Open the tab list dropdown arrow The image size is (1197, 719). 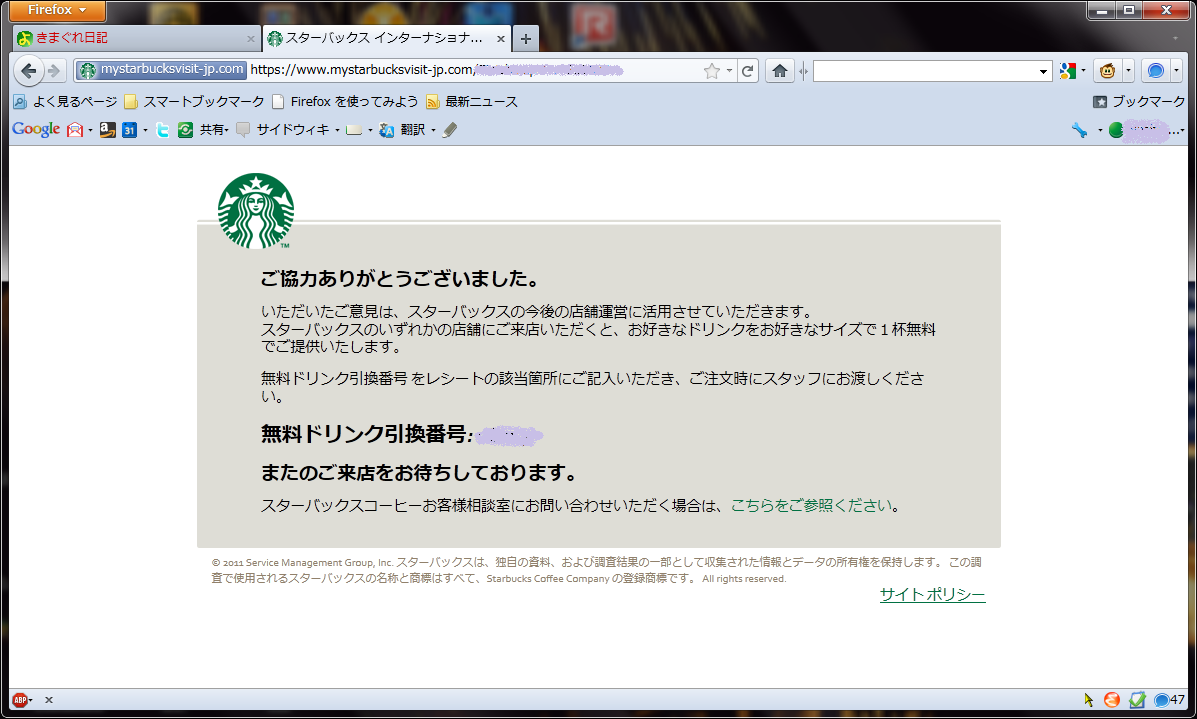(1176, 38)
